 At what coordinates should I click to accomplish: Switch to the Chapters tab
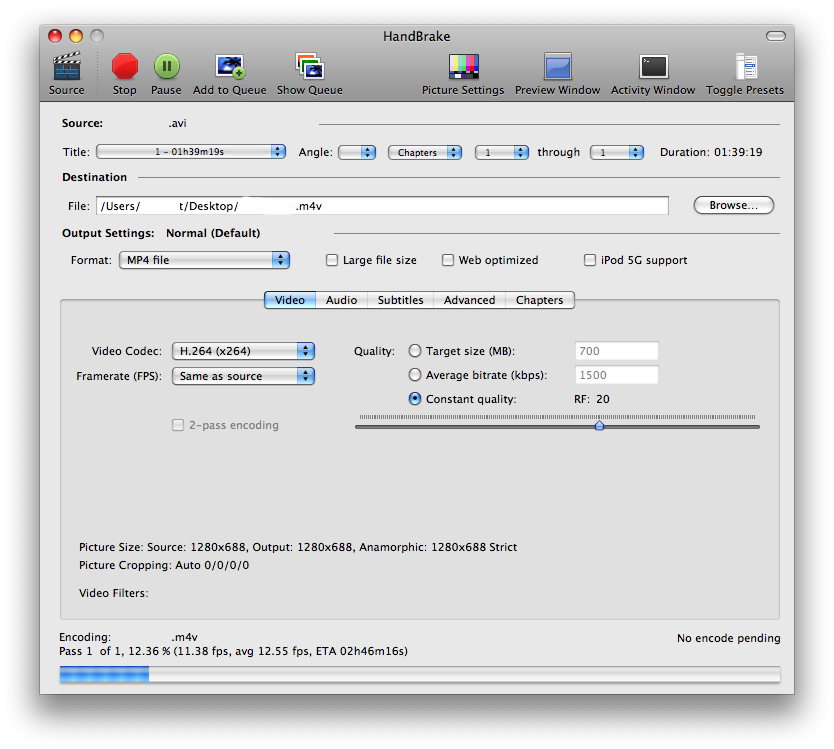pos(539,300)
